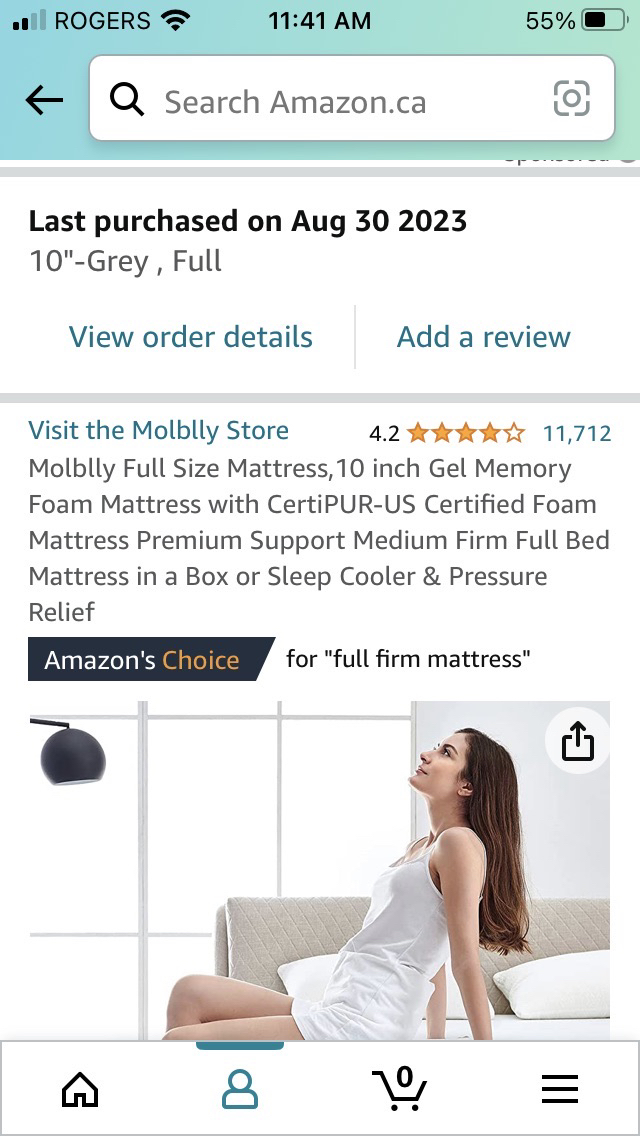Open the account profile icon
Image resolution: width=640 pixels, height=1136 pixels.
pyautogui.click(x=240, y=1090)
